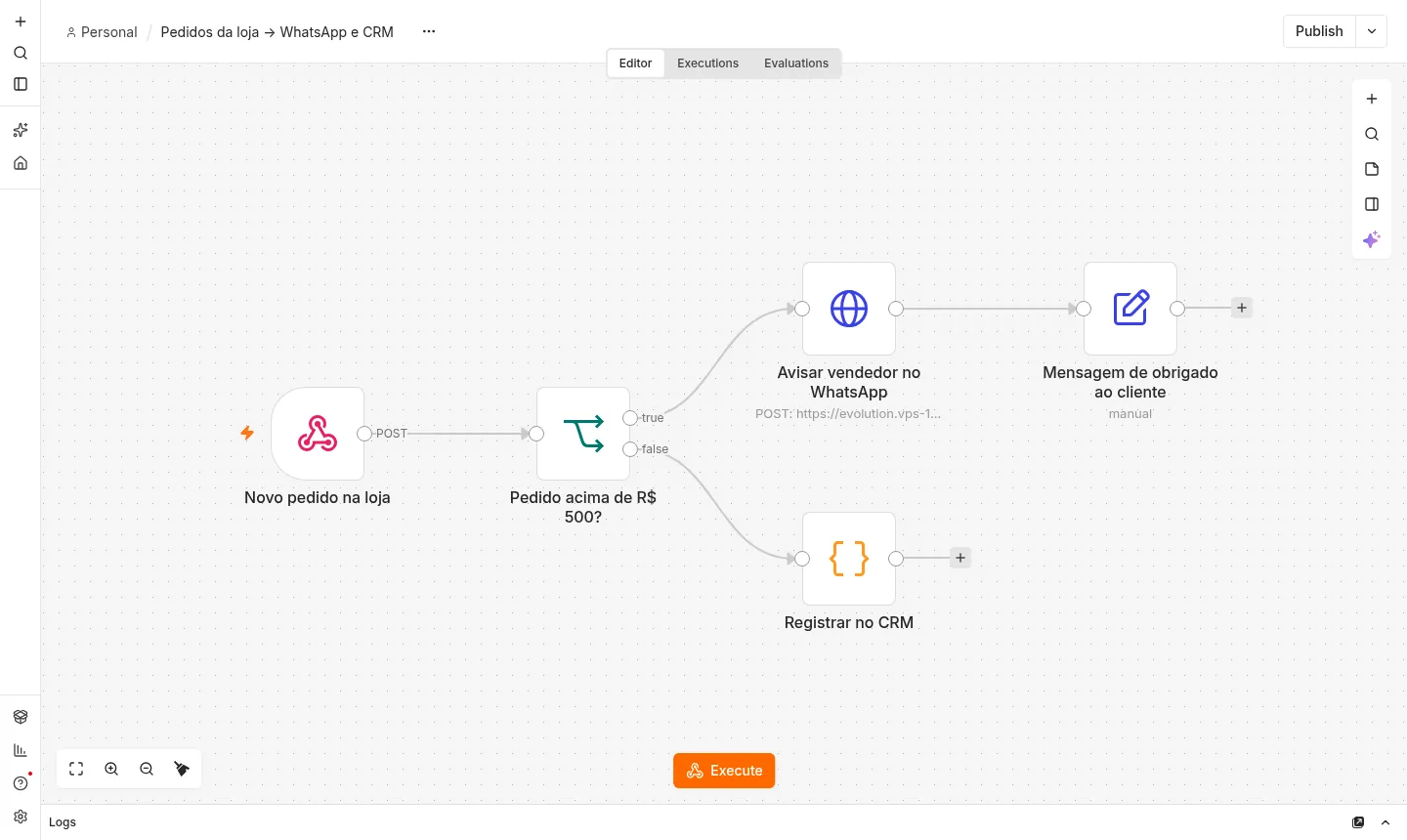Tidy up the workflow with the broom icon
This screenshot has height=840, width=1407.
click(x=182, y=770)
